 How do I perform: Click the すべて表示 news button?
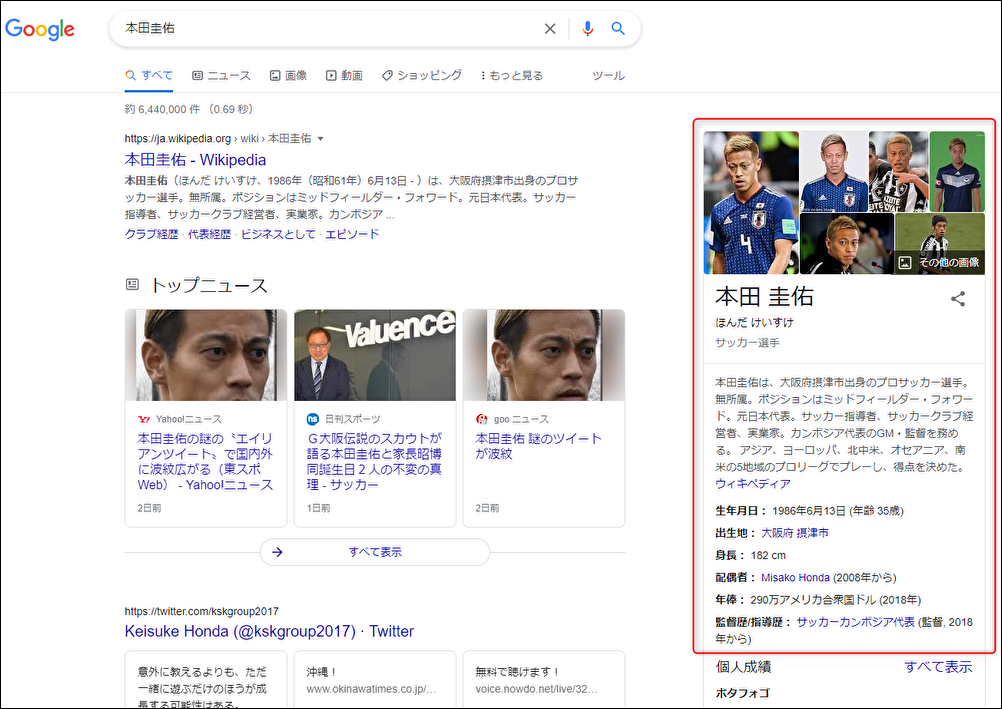click(375, 552)
